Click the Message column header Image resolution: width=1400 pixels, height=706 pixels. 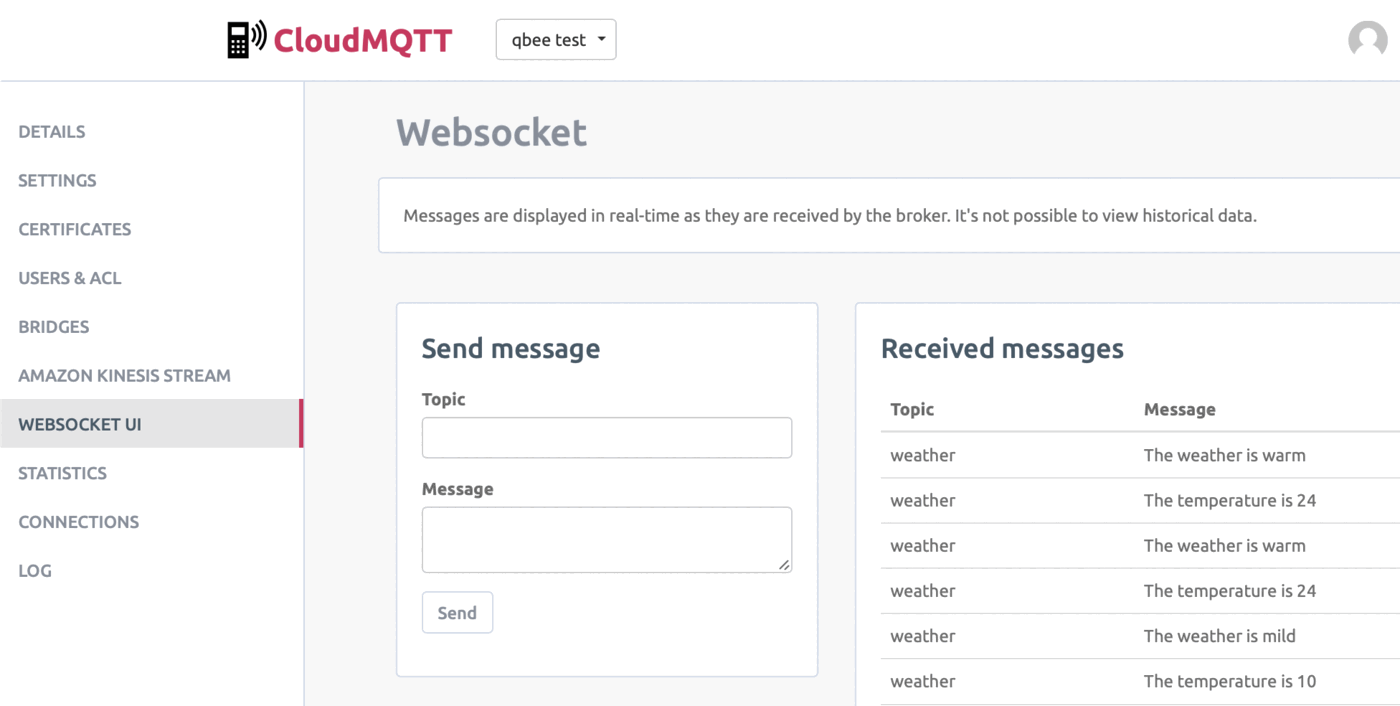1180,409
